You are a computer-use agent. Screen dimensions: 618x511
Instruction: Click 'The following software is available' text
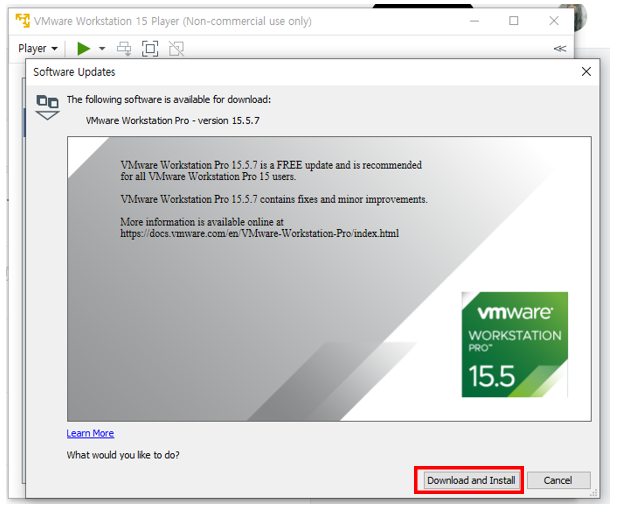coord(169,99)
